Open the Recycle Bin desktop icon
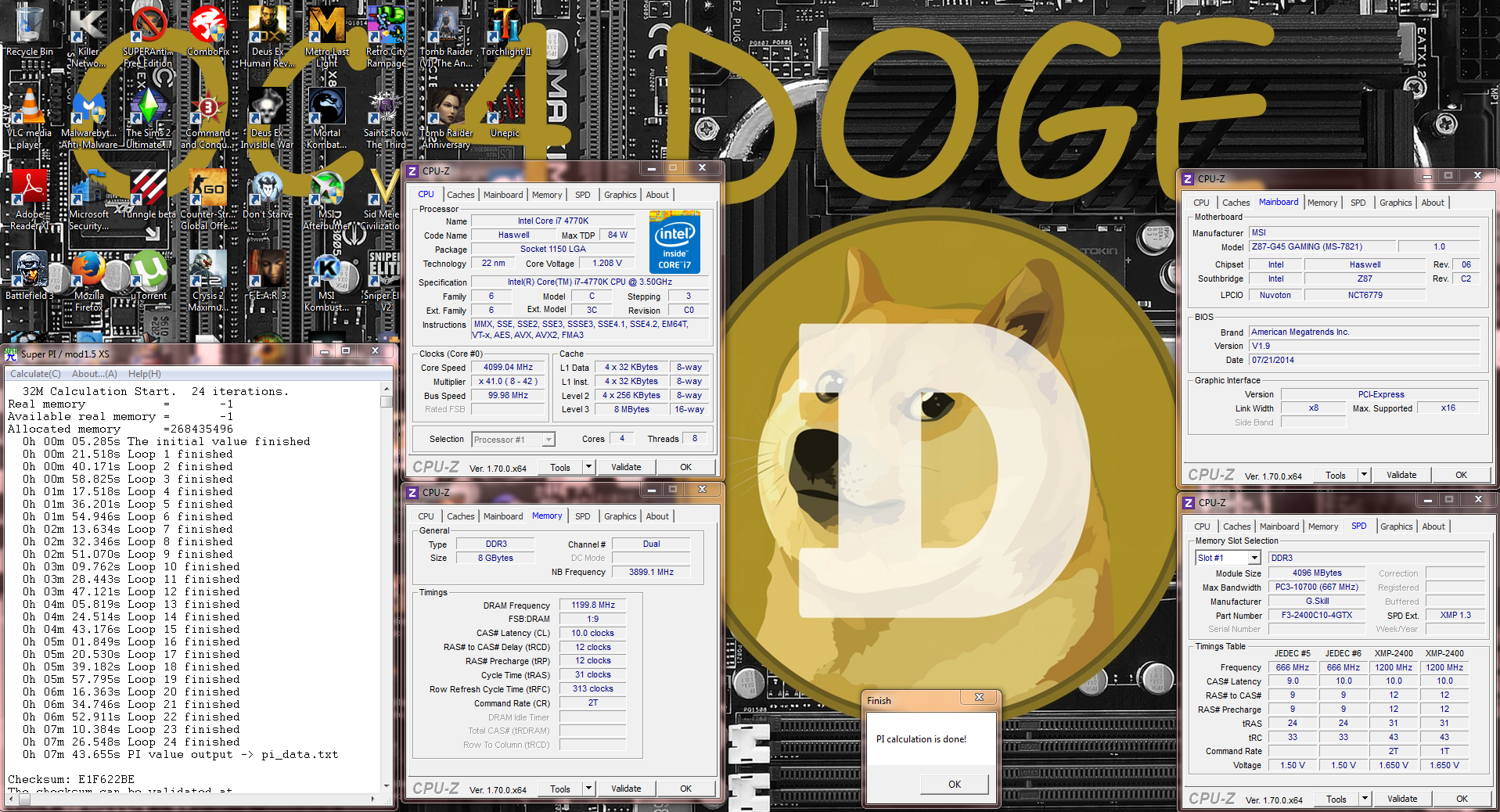Screen dimensions: 1500x812 (x=30, y=31)
